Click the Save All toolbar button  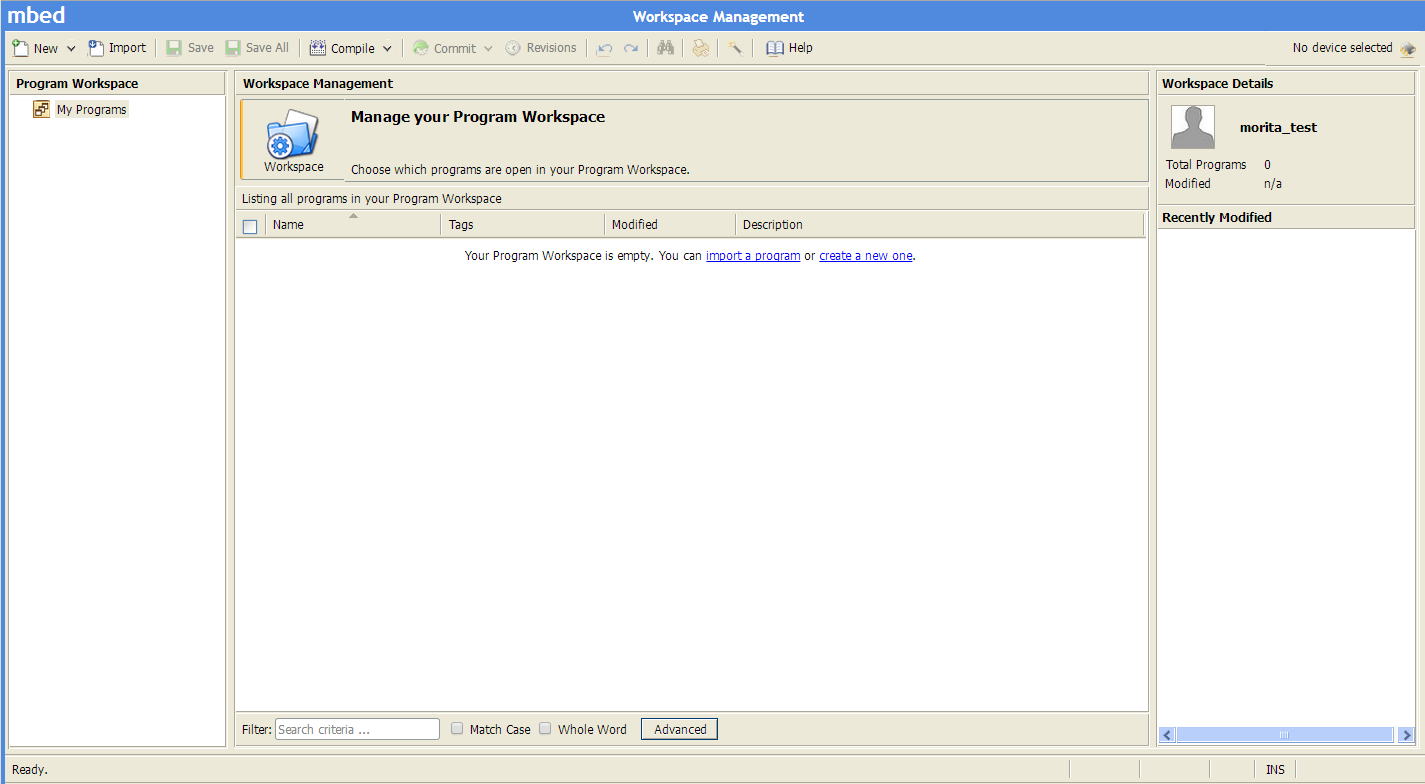(x=257, y=48)
